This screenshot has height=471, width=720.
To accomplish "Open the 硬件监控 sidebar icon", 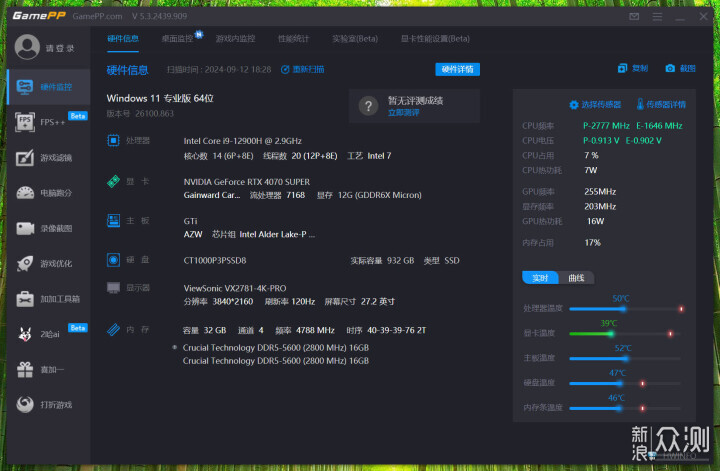I will click(x=24, y=87).
